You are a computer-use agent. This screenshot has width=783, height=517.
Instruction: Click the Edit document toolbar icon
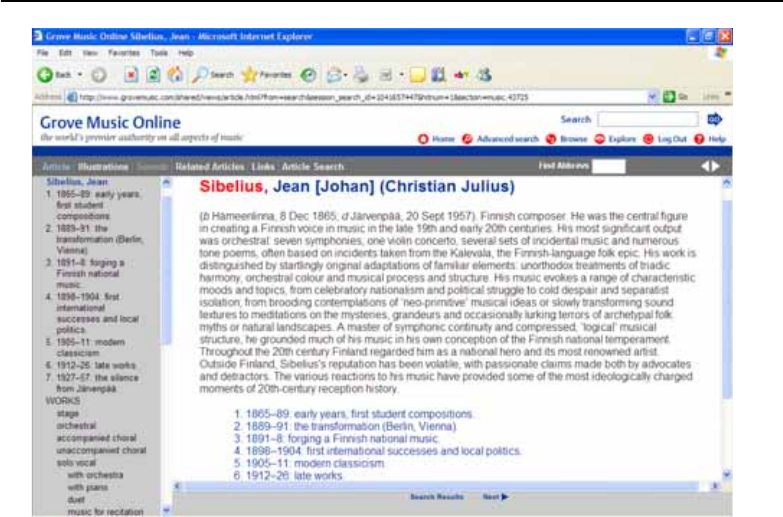click(386, 75)
